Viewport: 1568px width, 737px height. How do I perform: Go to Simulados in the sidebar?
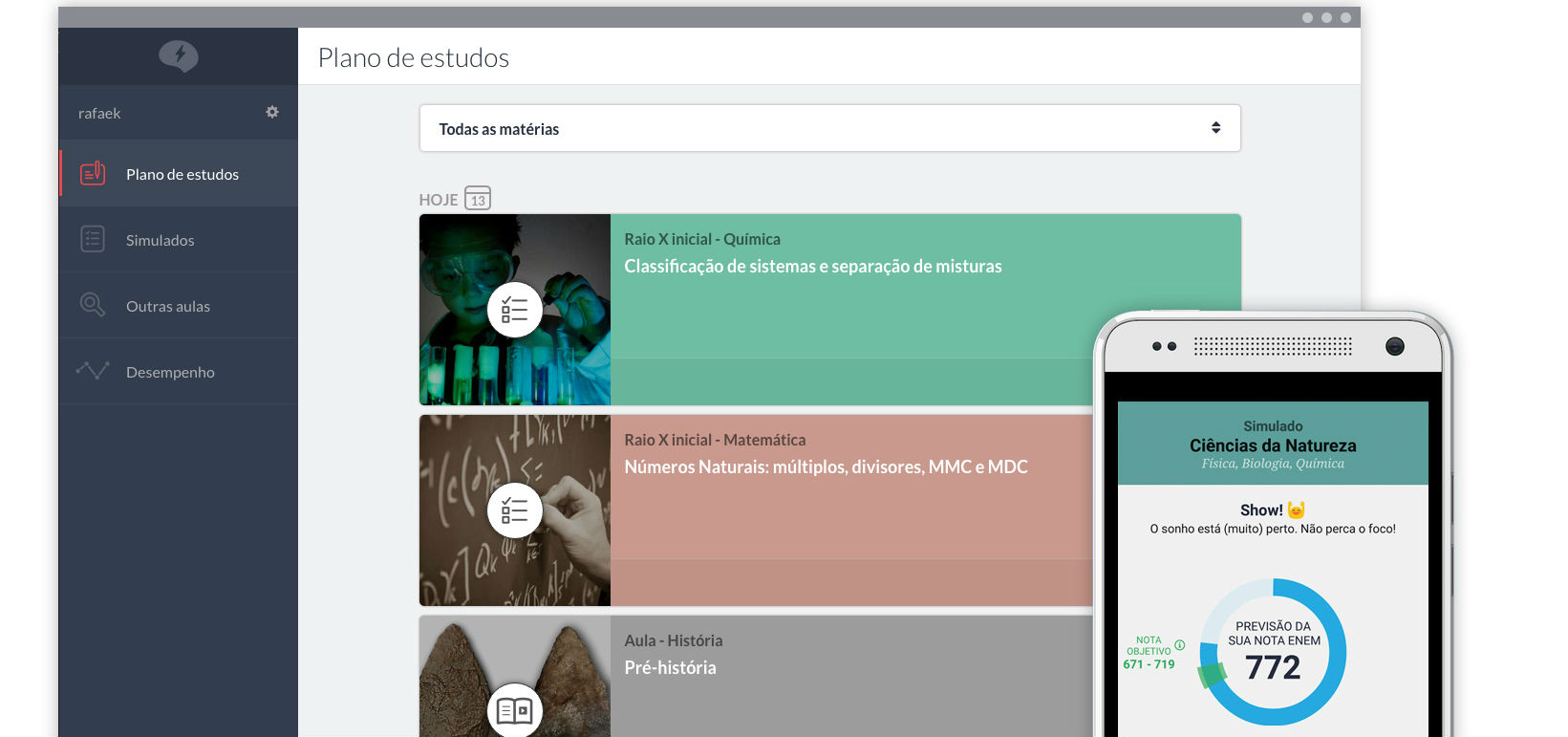(x=179, y=240)
